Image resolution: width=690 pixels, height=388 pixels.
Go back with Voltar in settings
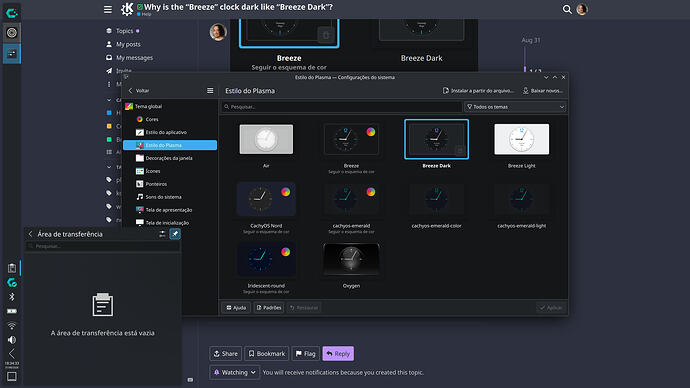[139, 91]
